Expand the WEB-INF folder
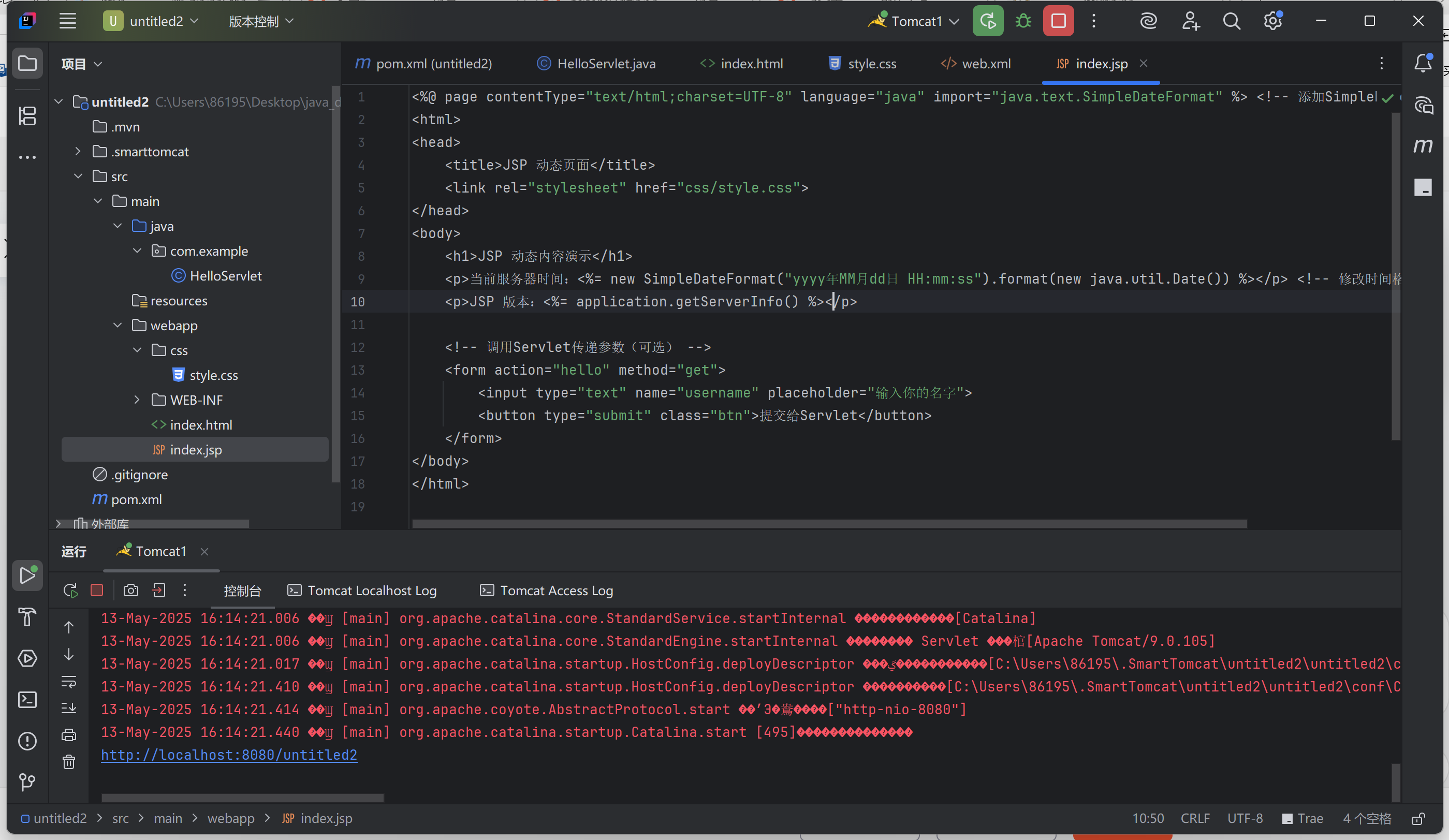Image resolution: width=1449 pixels, height=840 pixels. pyautogui.click(x=137, y=400)
